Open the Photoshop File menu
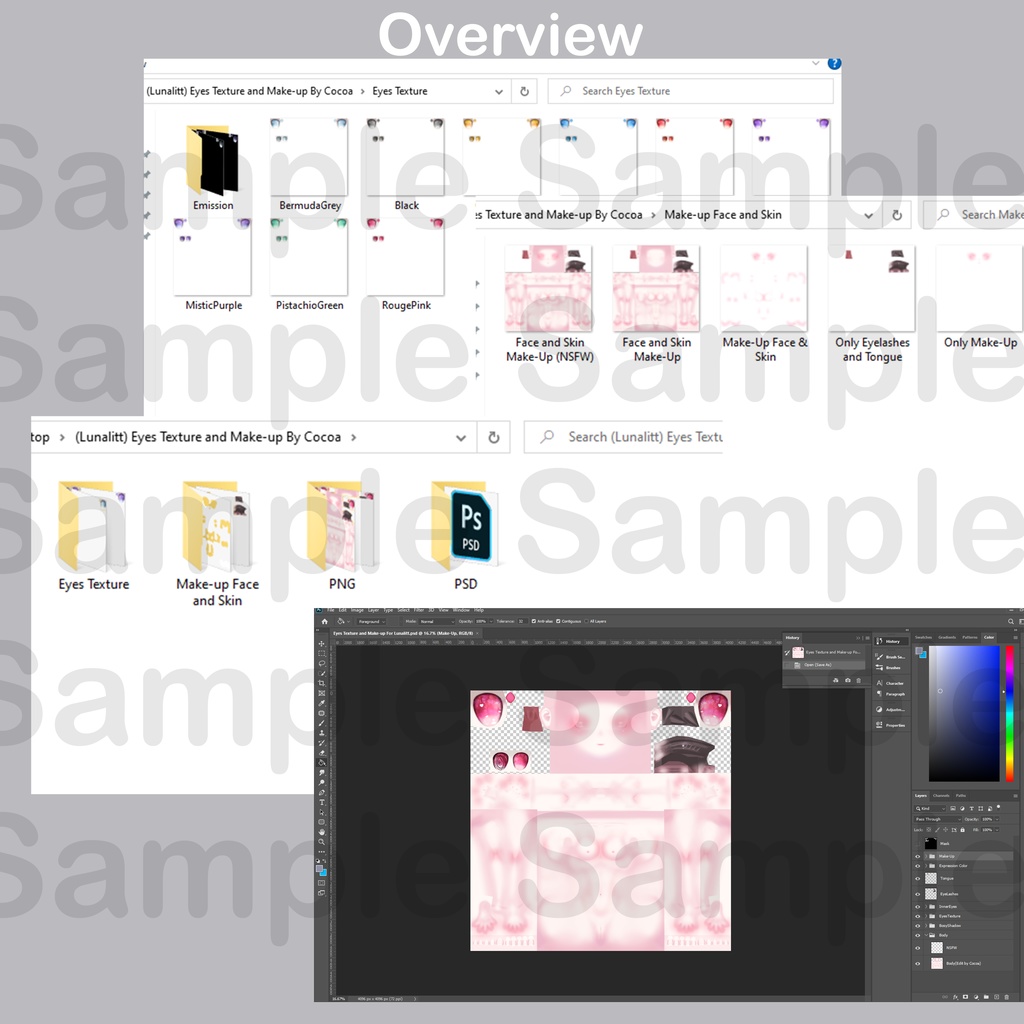The width and height of the screenshot is (1024, 1024). coord(330,610)
